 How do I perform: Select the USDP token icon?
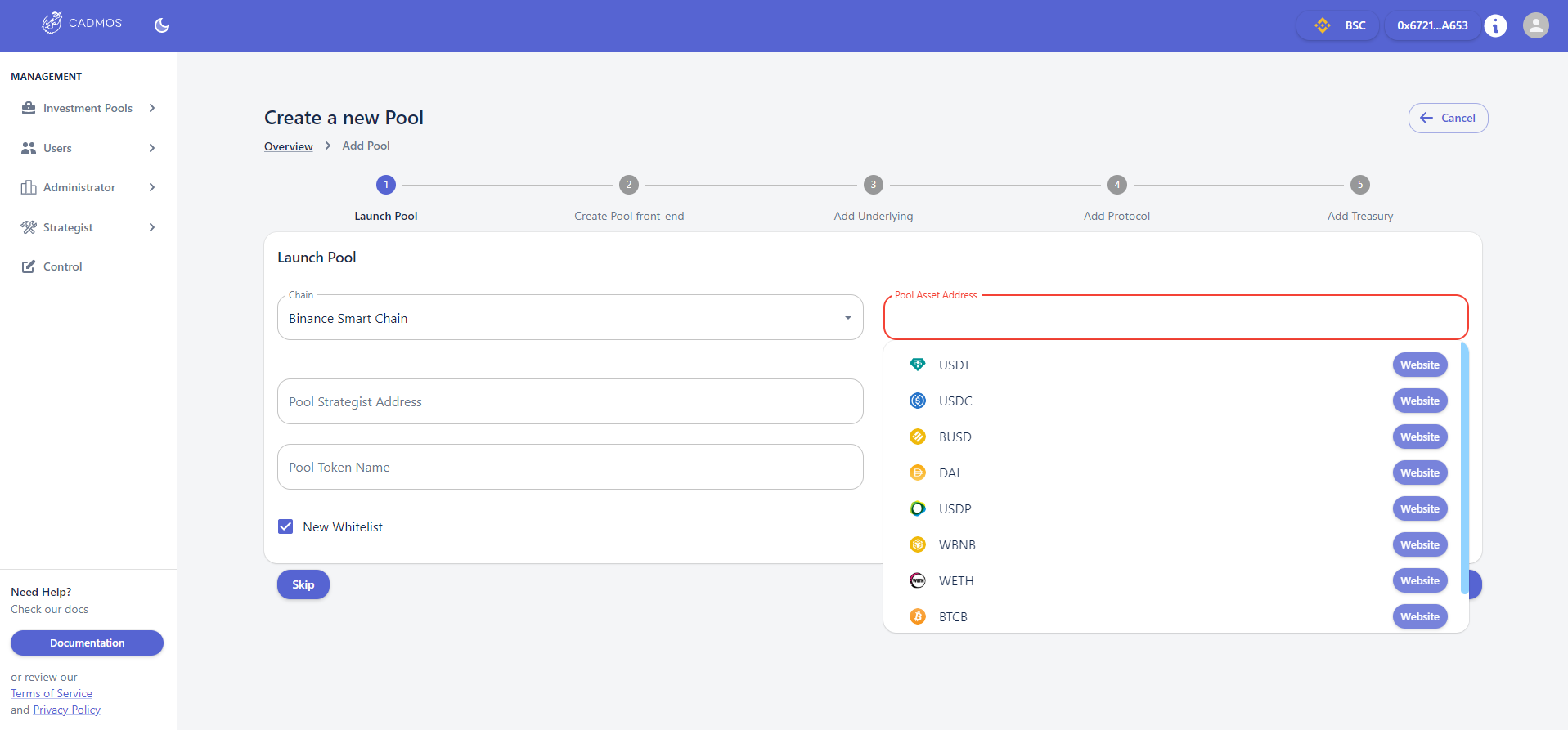pos(918,508)
